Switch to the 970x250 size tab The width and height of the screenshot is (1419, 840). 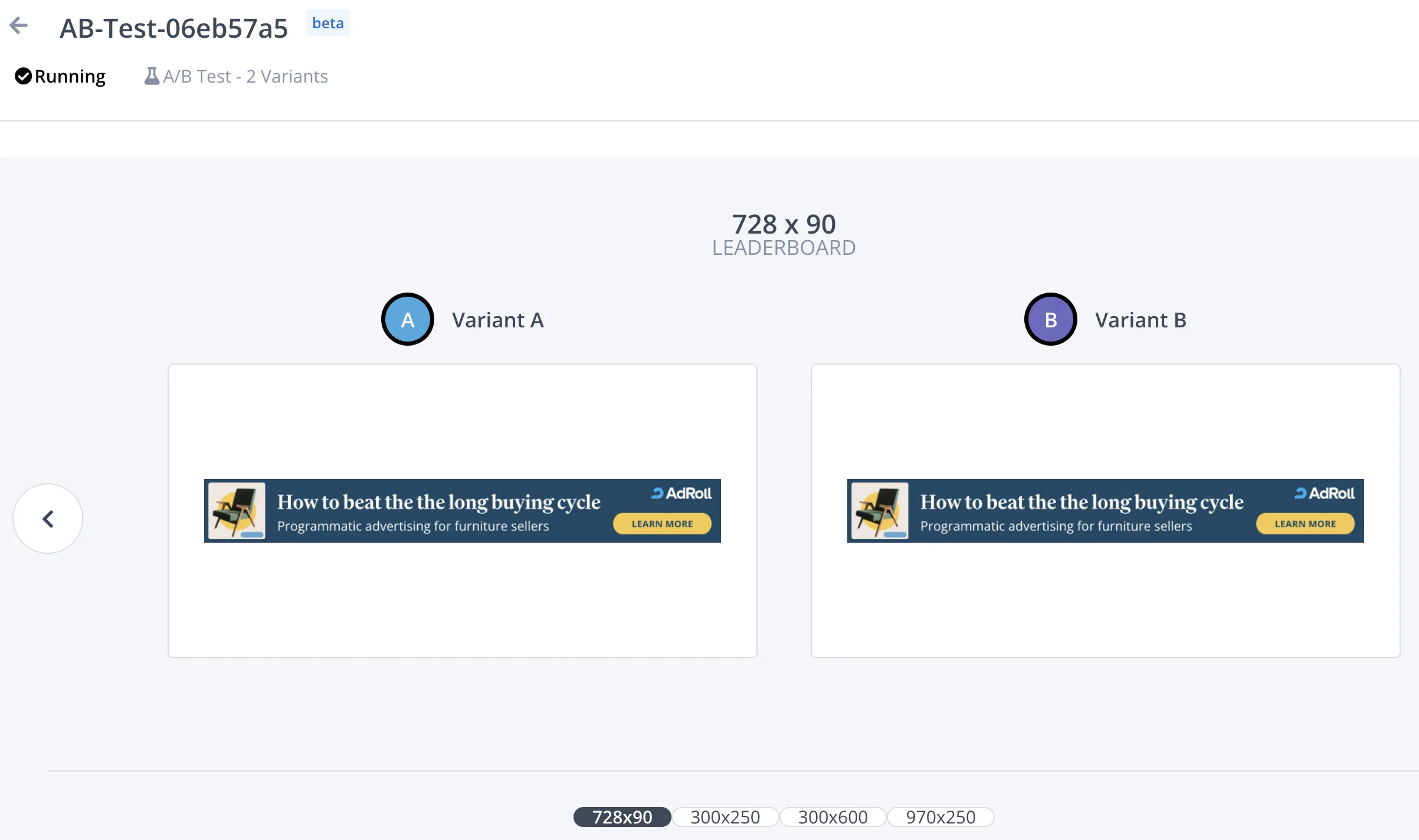tap(940, 817)
